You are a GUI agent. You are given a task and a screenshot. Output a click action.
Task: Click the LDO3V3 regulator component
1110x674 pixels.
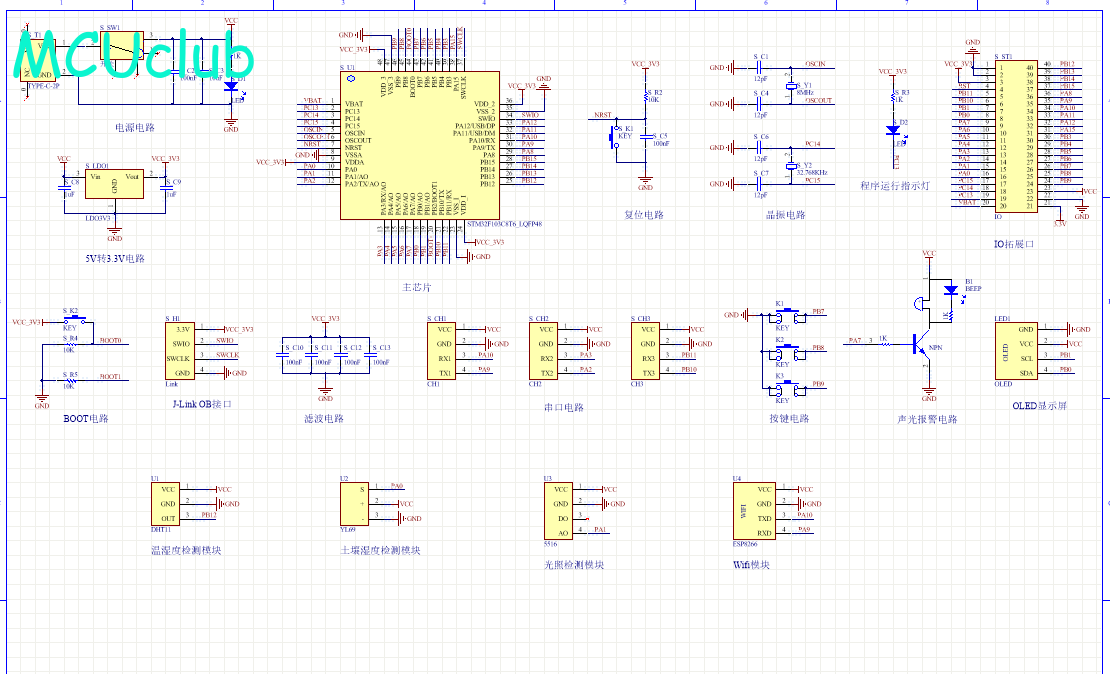[x=114, y=183]
